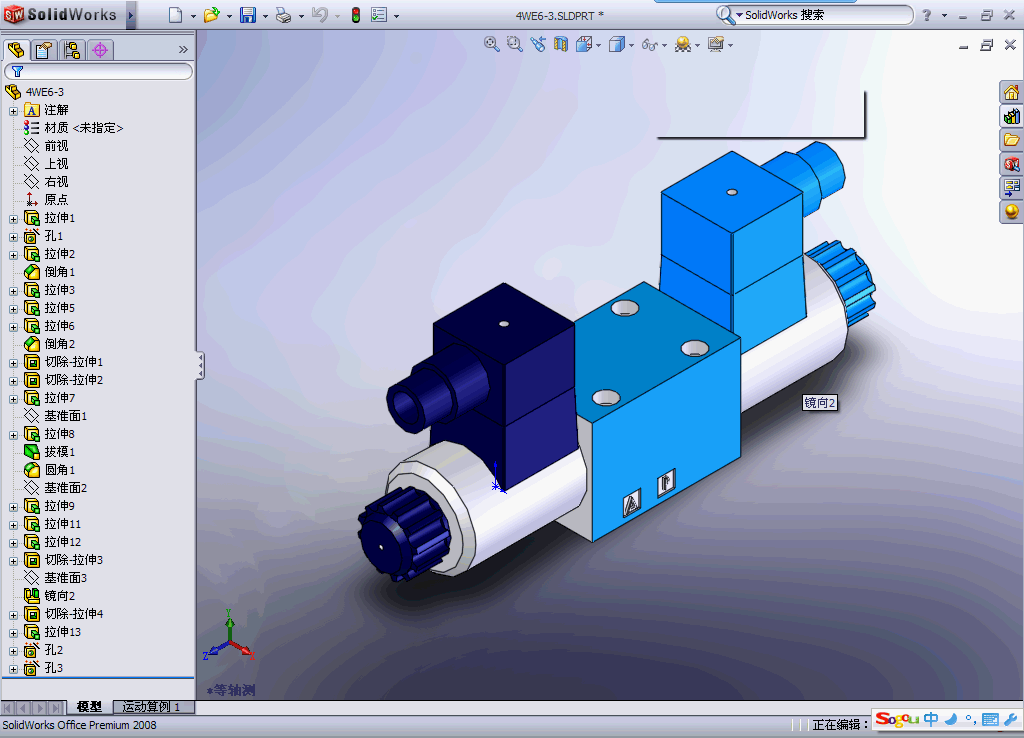This screenshot has width=1024, height=738.
Task: Open the Options list icon
Action: [x=379, y=15]
